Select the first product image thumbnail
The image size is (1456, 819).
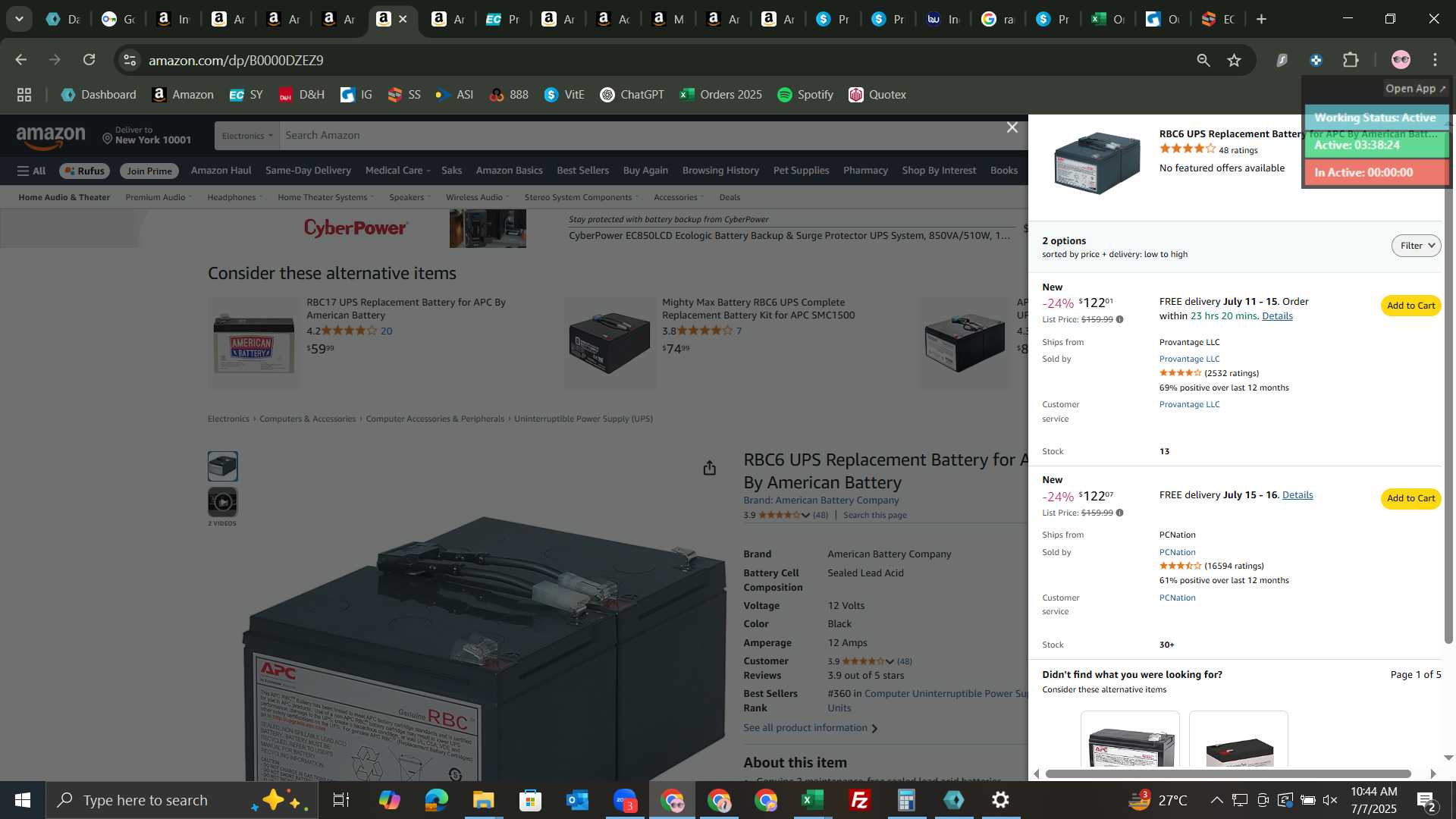(223, 466)
